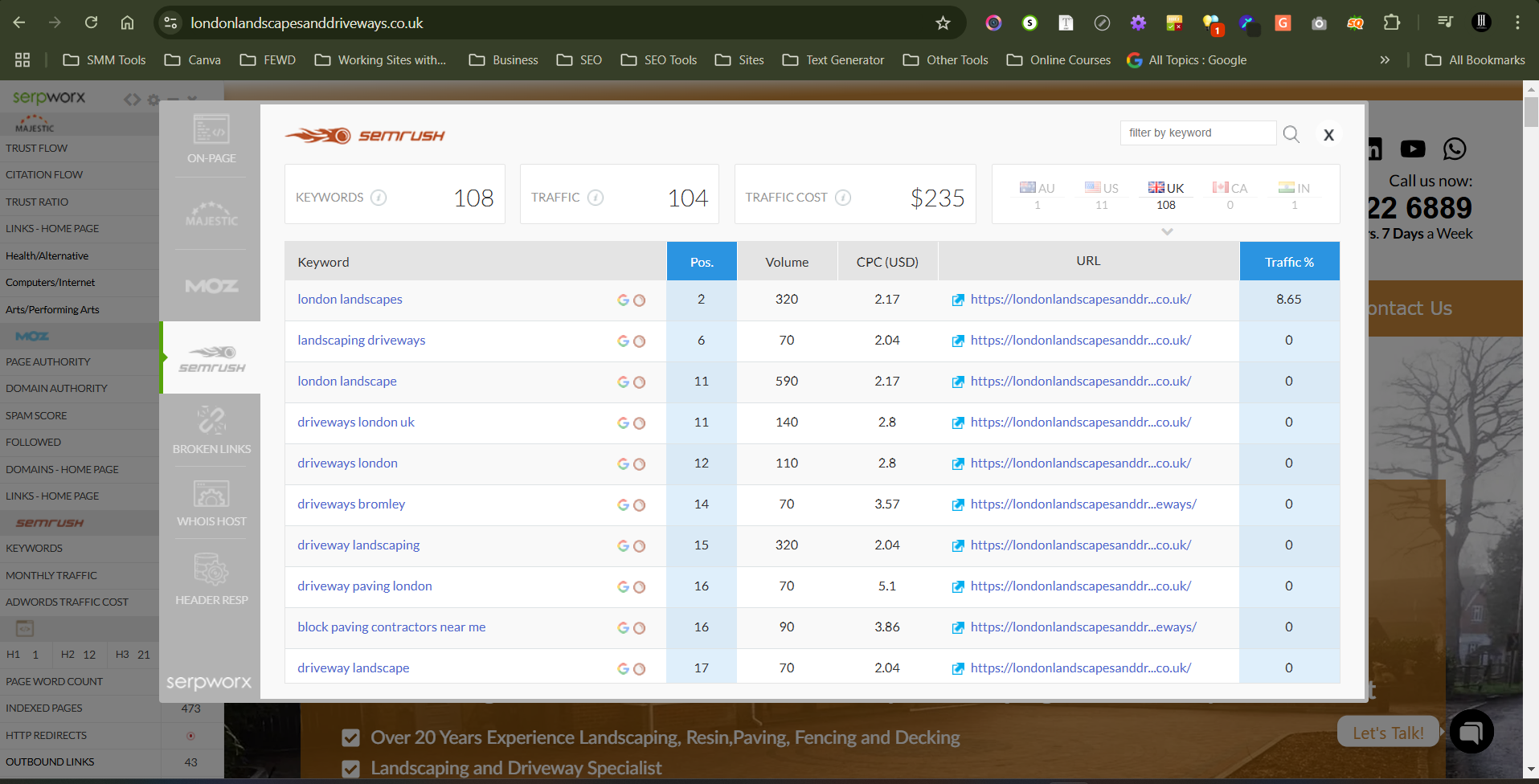
Task: Expand the country database chevron below UK
Action: coord(1167,231)
